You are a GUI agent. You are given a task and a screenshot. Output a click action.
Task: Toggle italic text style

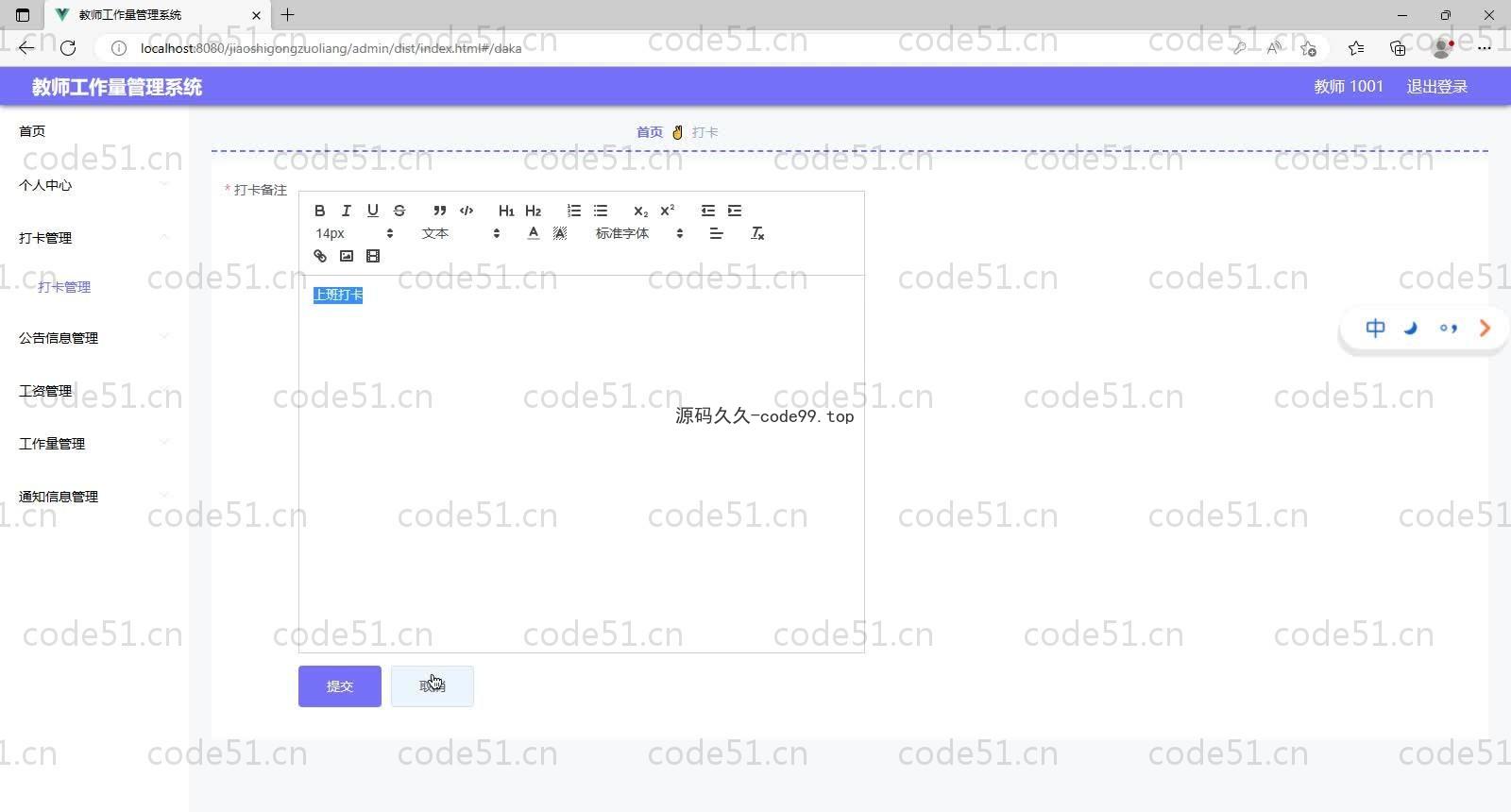[x=346, y=211]
